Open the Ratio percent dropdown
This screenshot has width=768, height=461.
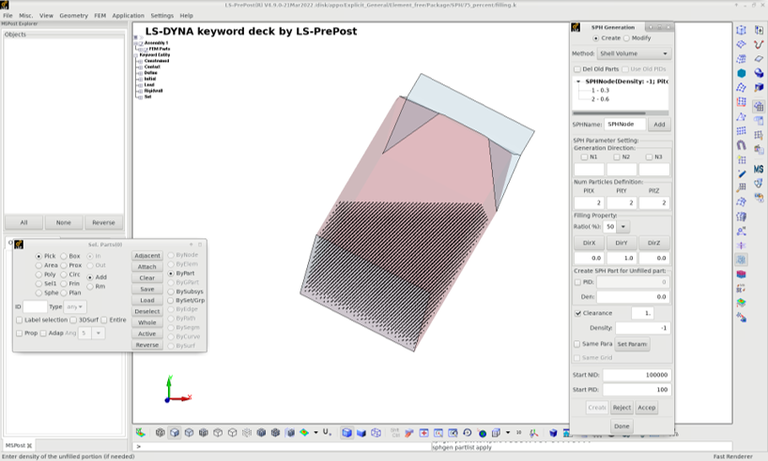[610, 227]
